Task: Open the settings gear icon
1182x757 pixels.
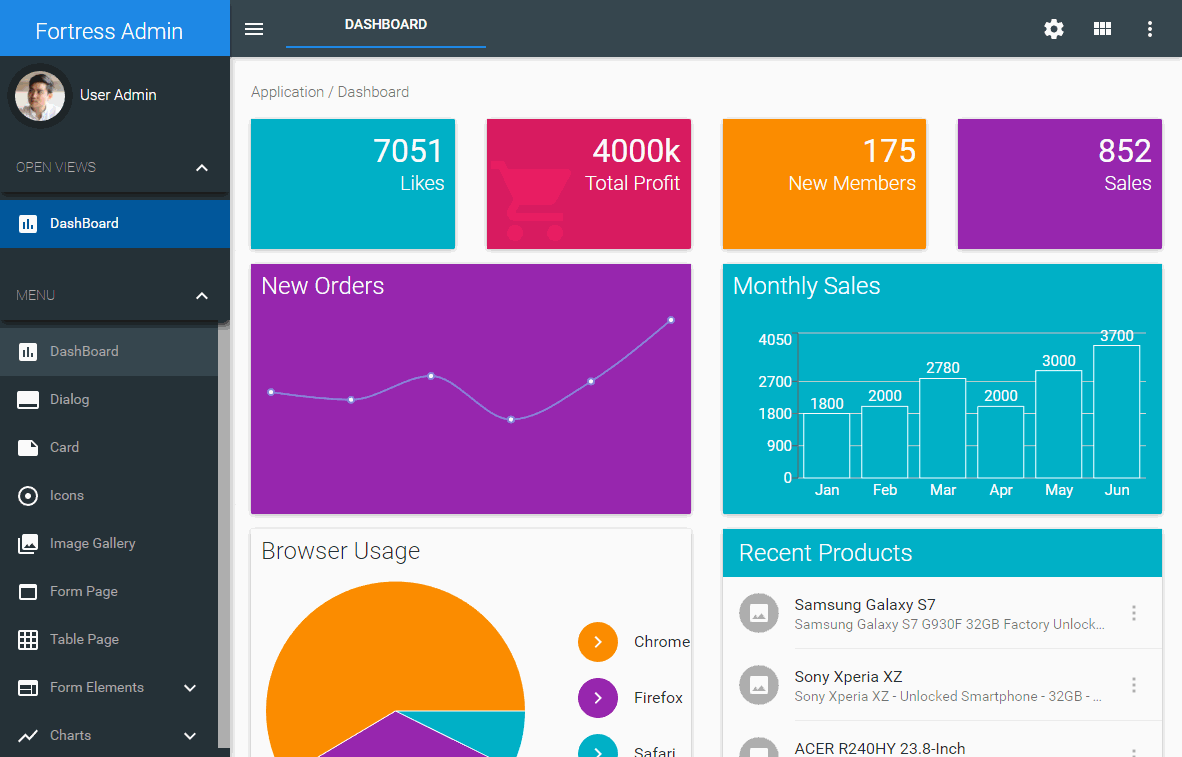Action: 1054,29
